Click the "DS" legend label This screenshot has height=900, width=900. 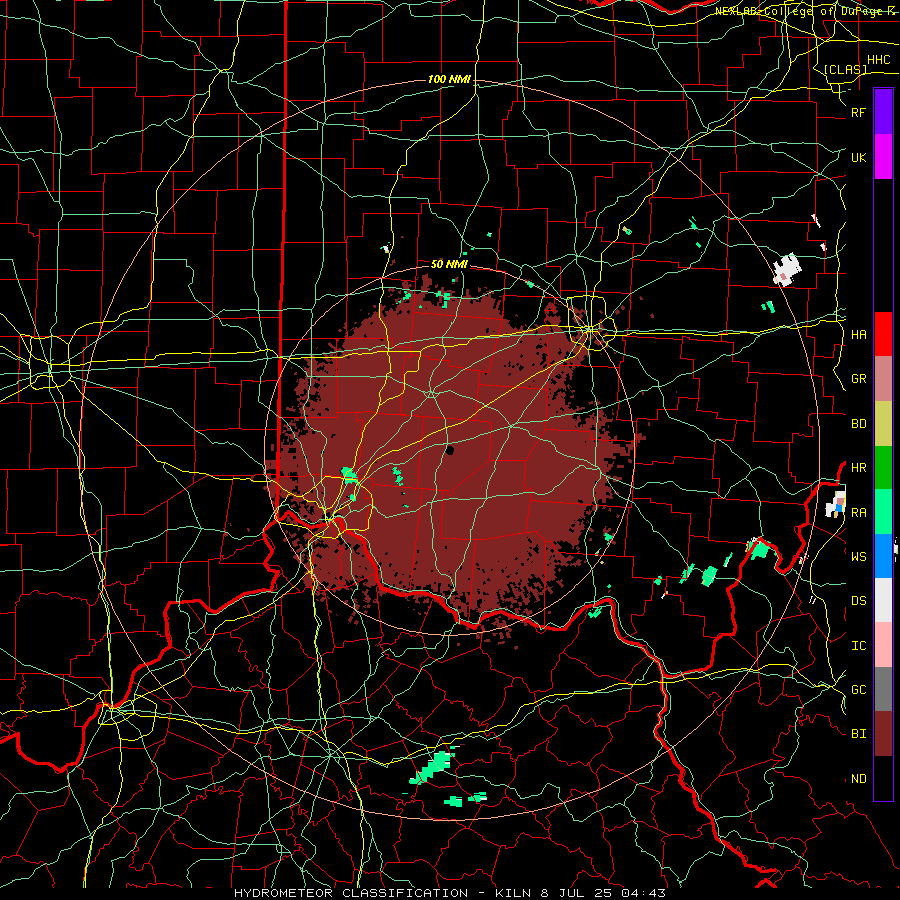pyautogui.click(x=858, y=601)
